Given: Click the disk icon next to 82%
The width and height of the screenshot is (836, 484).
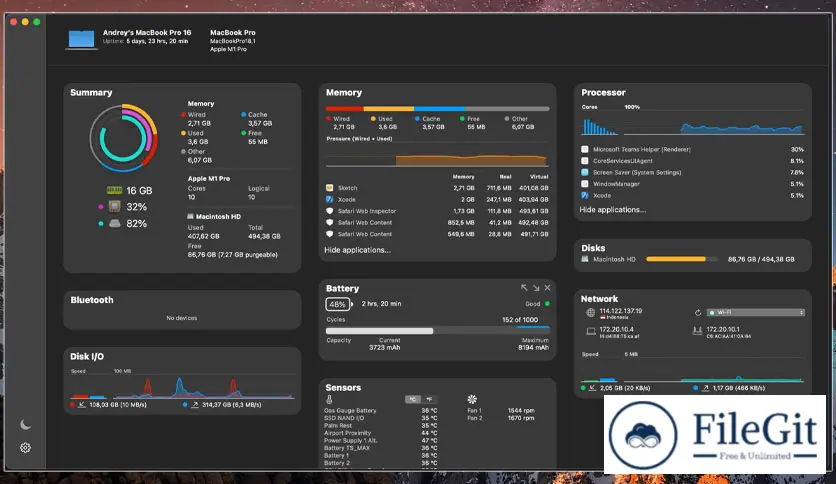Looking at the screenshot, I should coord(115,223).
